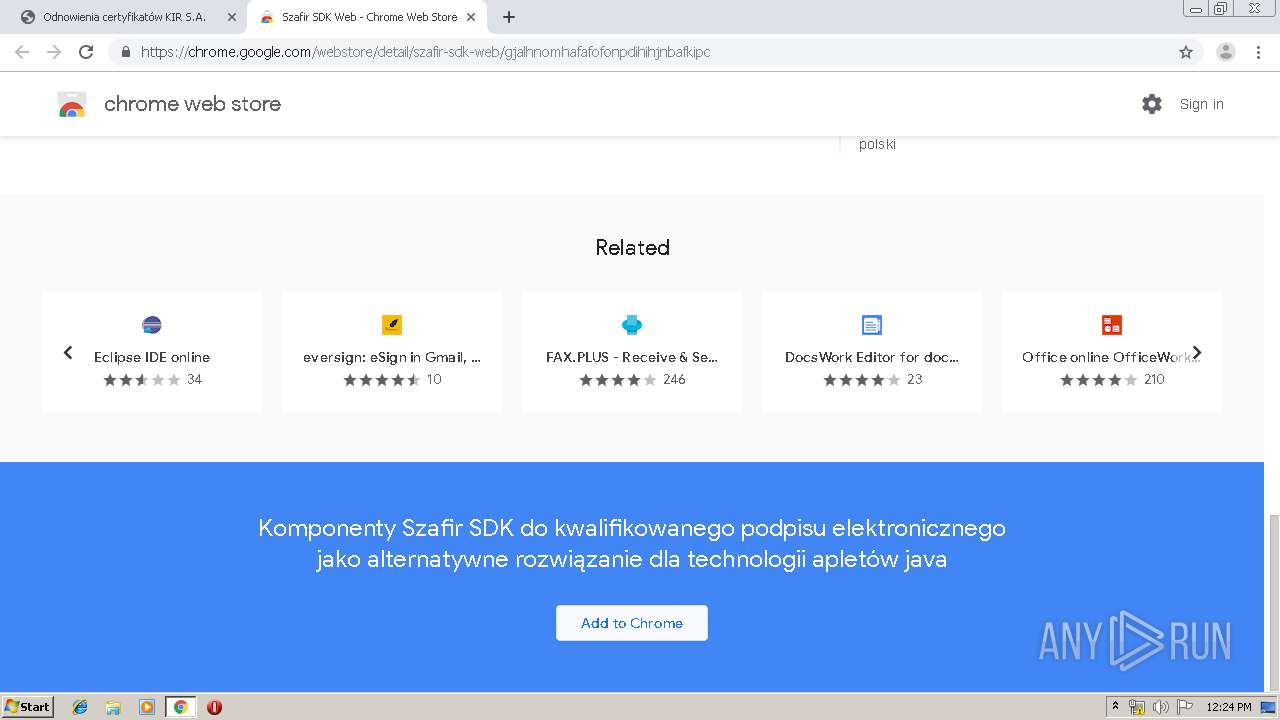Click the Chrome Web Store rainbow logo

click(72, 104)
